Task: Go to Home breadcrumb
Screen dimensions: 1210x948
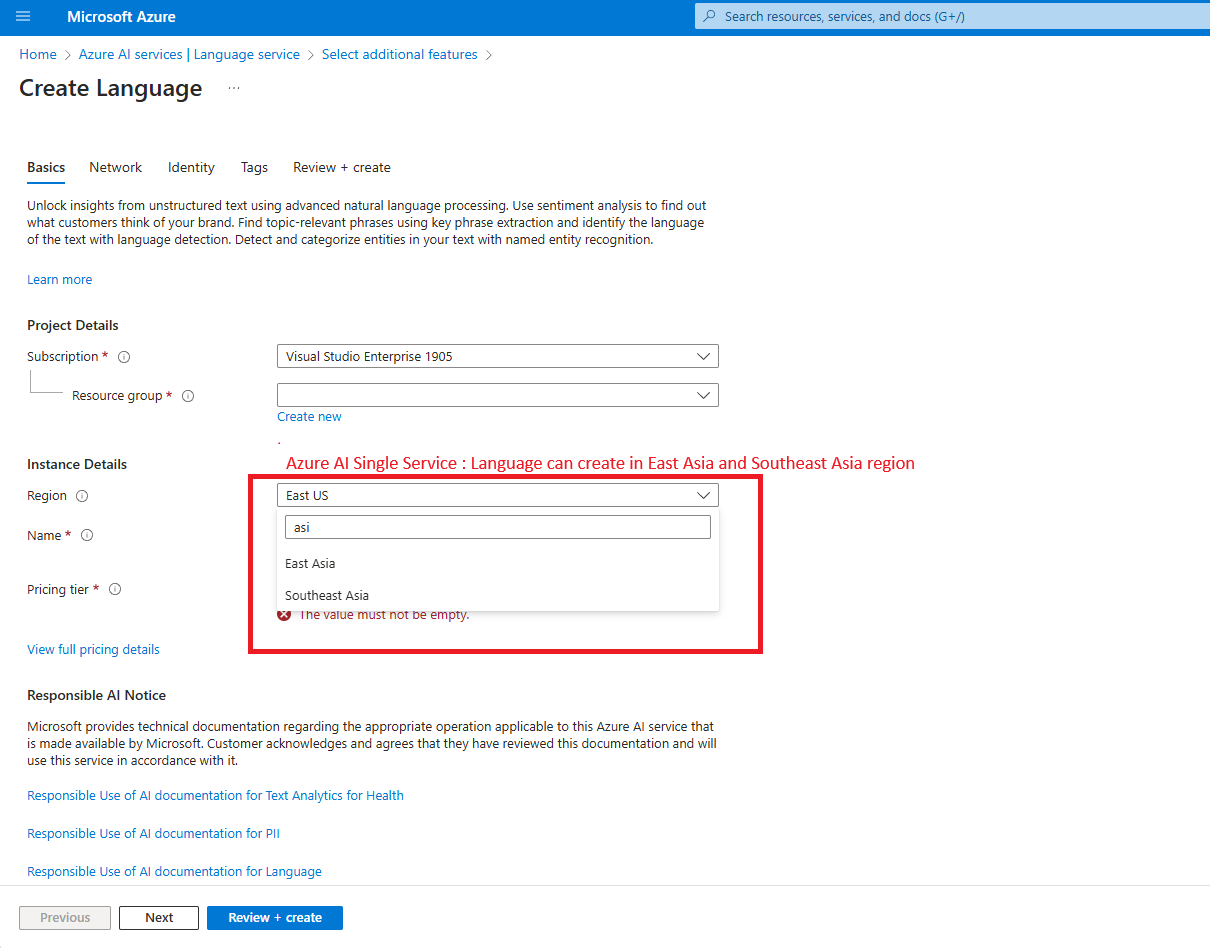Action: coord(38,55)
